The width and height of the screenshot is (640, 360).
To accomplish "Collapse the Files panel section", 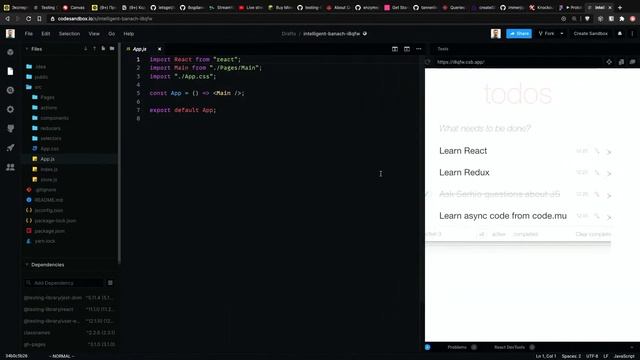I will tap(27, 49).
